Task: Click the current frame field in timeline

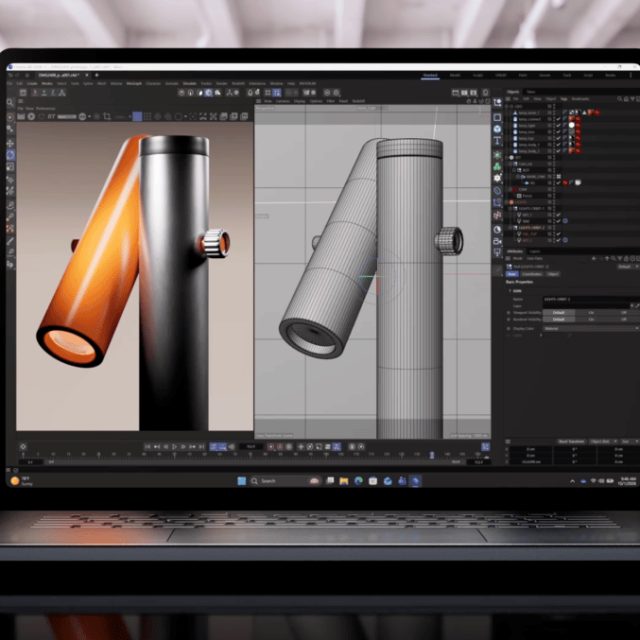Action: 251,447
